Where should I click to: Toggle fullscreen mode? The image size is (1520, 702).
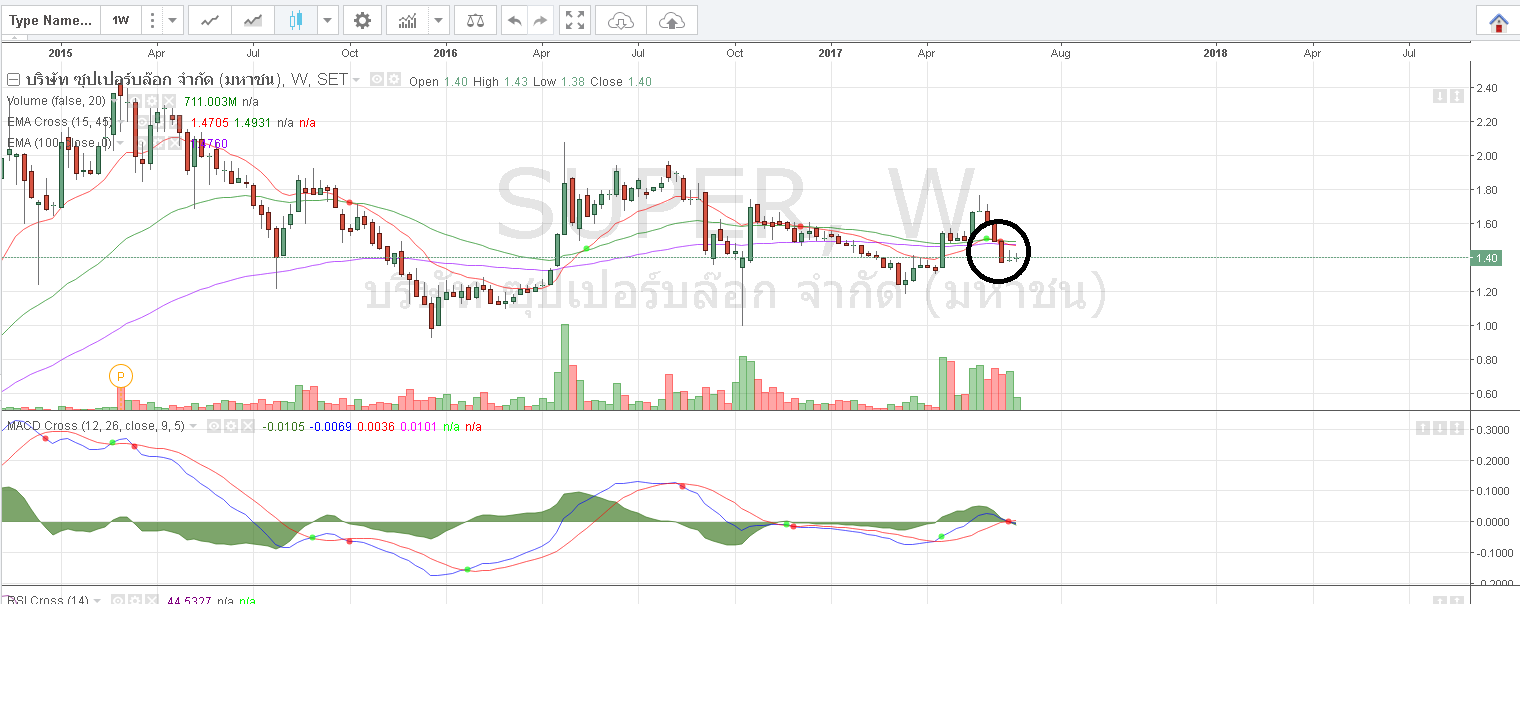click(574, 20)
